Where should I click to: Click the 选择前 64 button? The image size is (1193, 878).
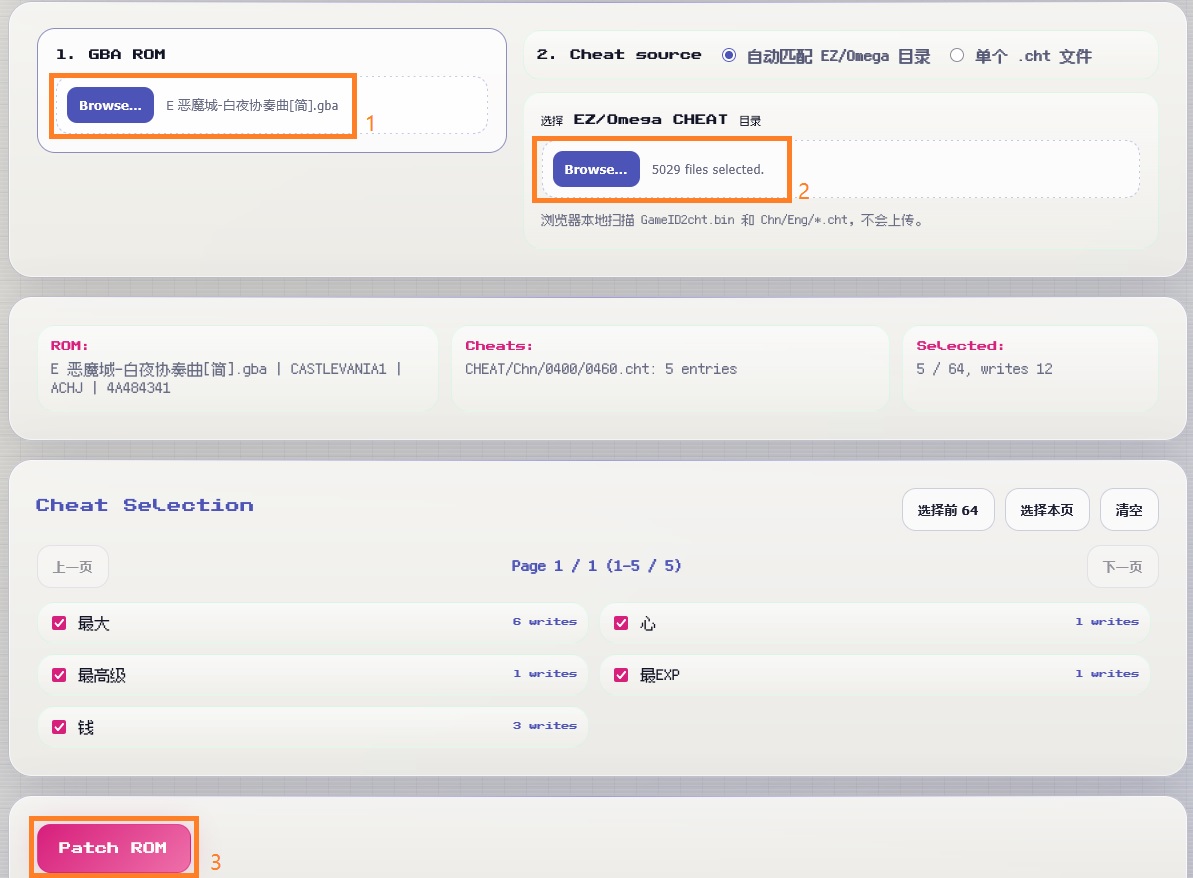[x=948, y=510]
